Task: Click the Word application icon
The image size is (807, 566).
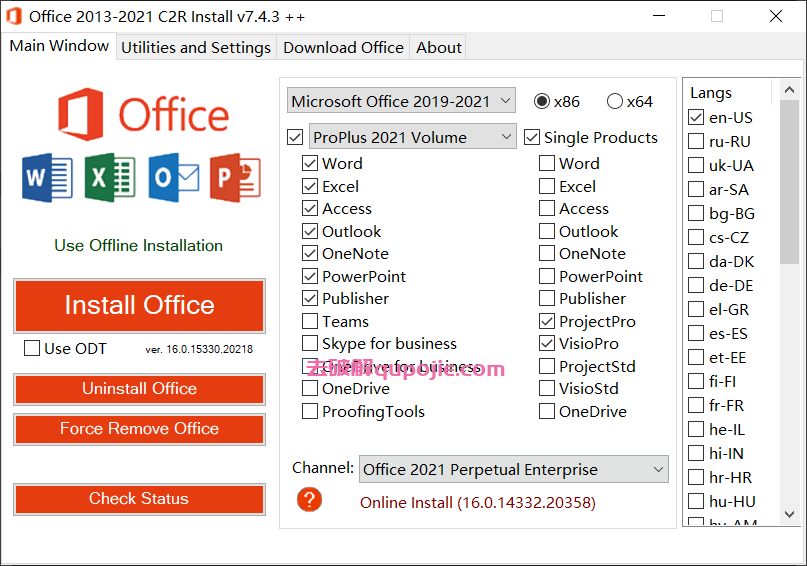Action: pos(47,178)
